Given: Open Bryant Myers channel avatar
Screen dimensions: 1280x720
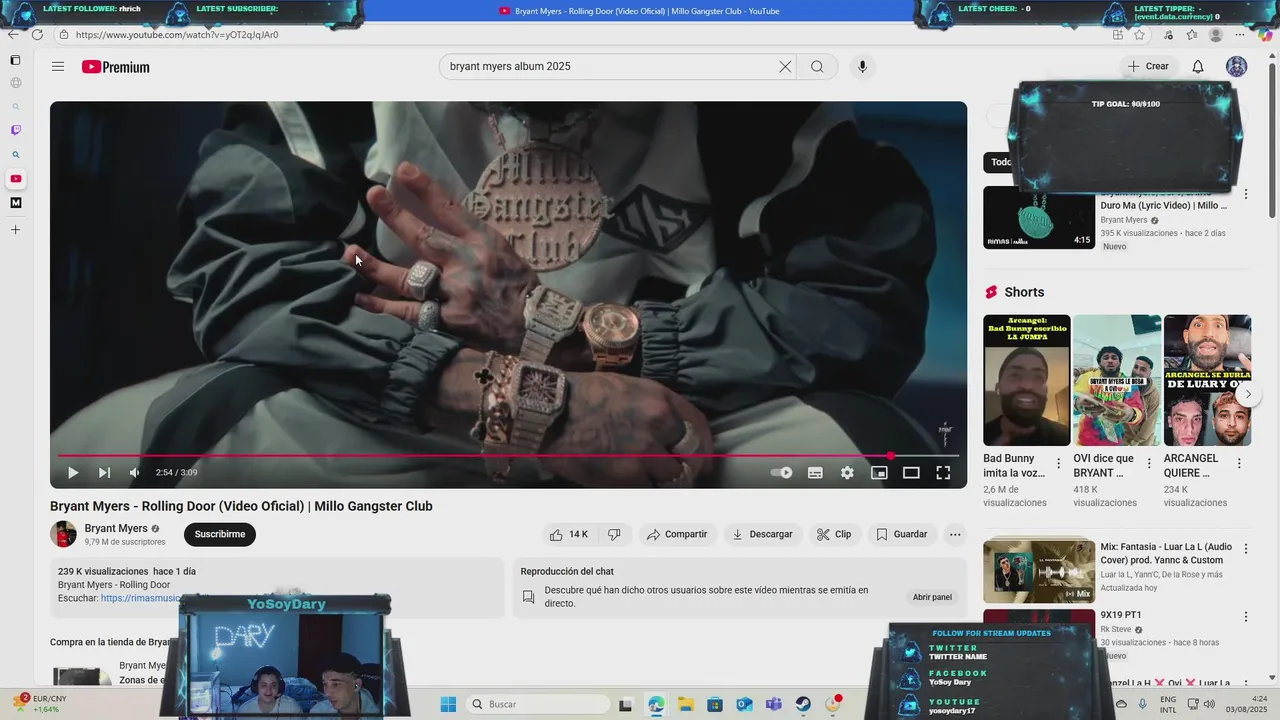Looking at the screenshot, I should [x=64, y=534].
